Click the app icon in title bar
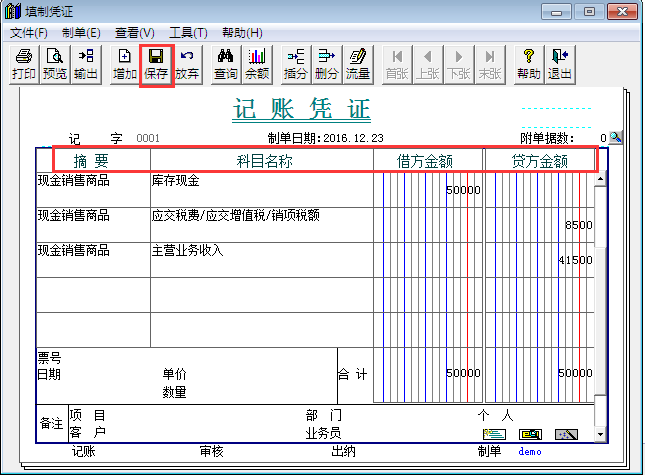This screenshot has width=645, height=475. [x=12, y=11]
